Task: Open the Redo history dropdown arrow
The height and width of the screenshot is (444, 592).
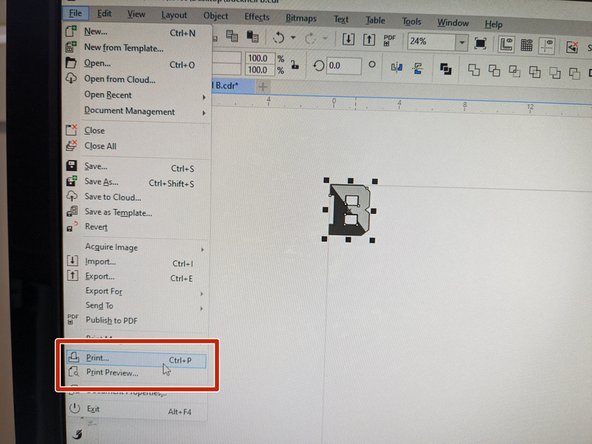Action: pos(325,39)
